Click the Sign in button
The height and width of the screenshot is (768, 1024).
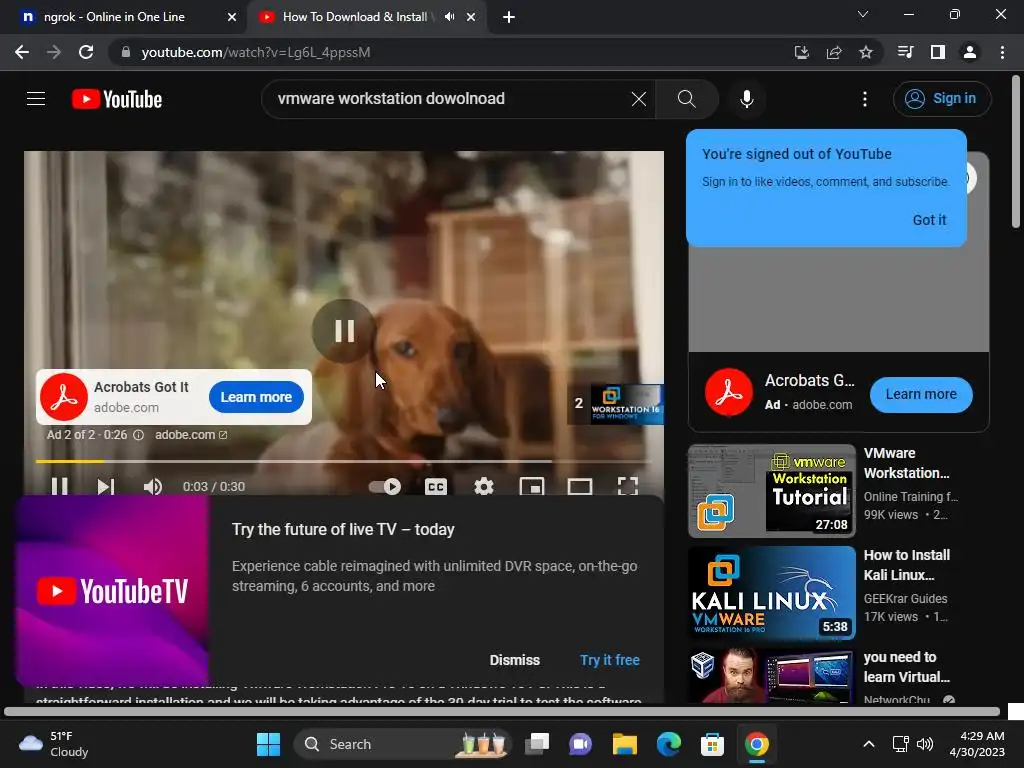pyautogui.click(x=941, y=99)
